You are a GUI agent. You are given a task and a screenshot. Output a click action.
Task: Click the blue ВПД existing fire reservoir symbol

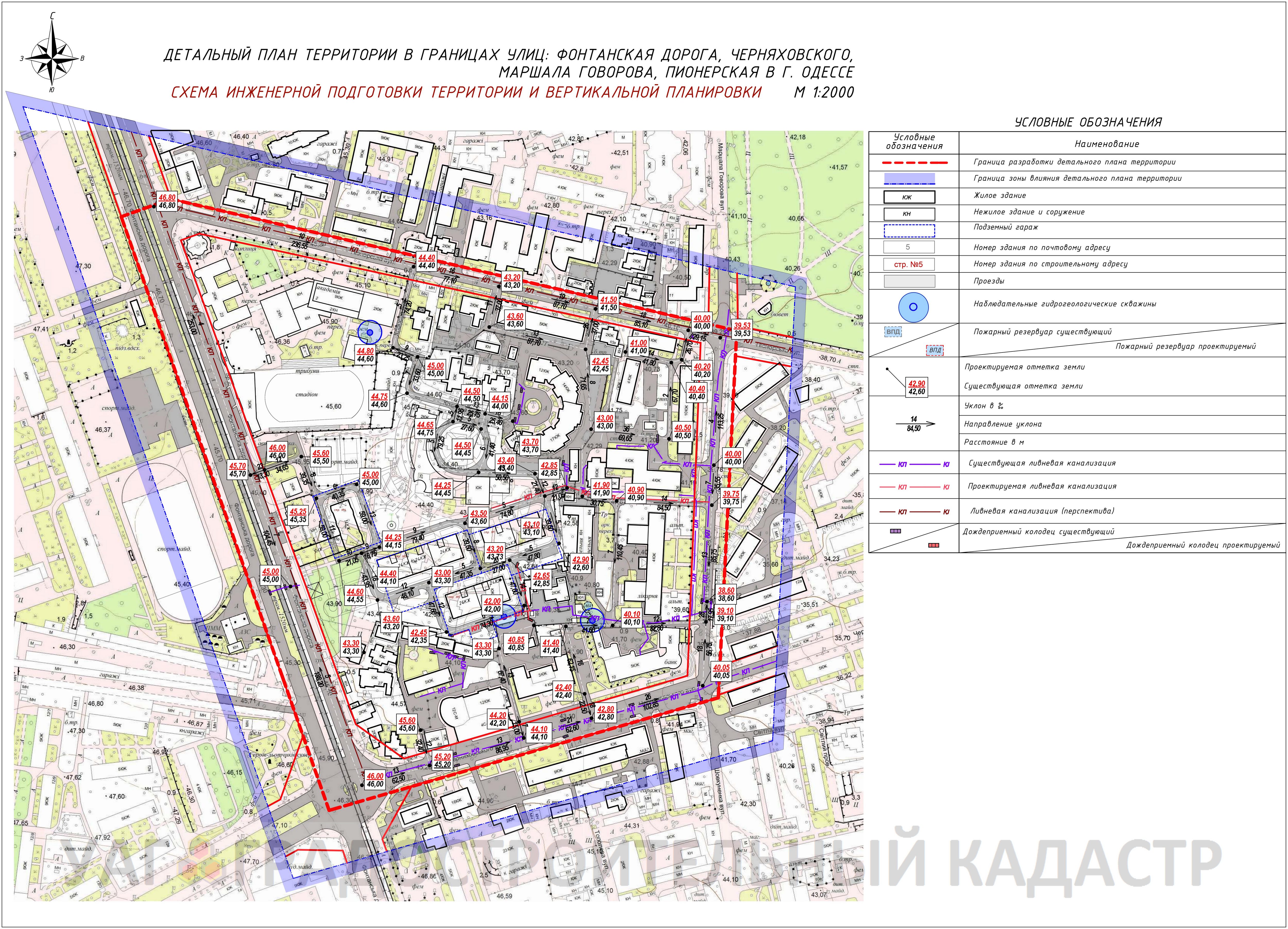pos(893,332)
